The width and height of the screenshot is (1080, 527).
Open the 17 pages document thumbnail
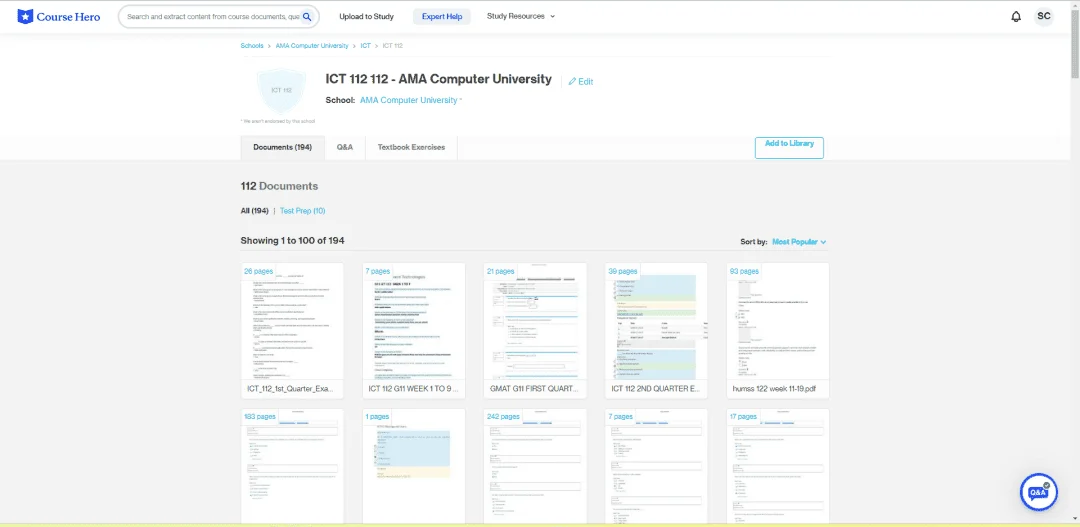click(778, 468)
